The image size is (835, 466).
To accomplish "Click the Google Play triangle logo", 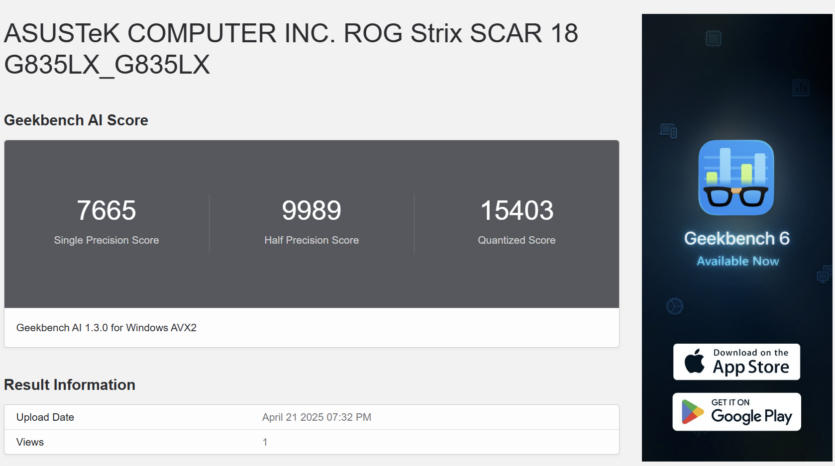I will [692, 412].
